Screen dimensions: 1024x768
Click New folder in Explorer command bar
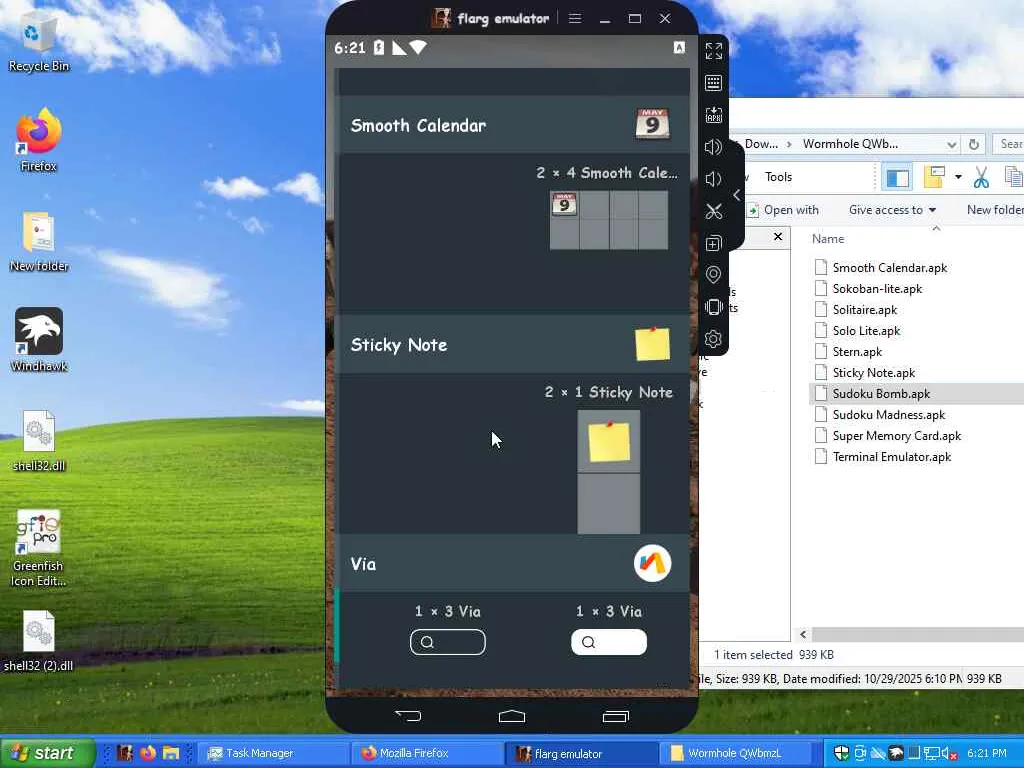(x=995, y=210)
